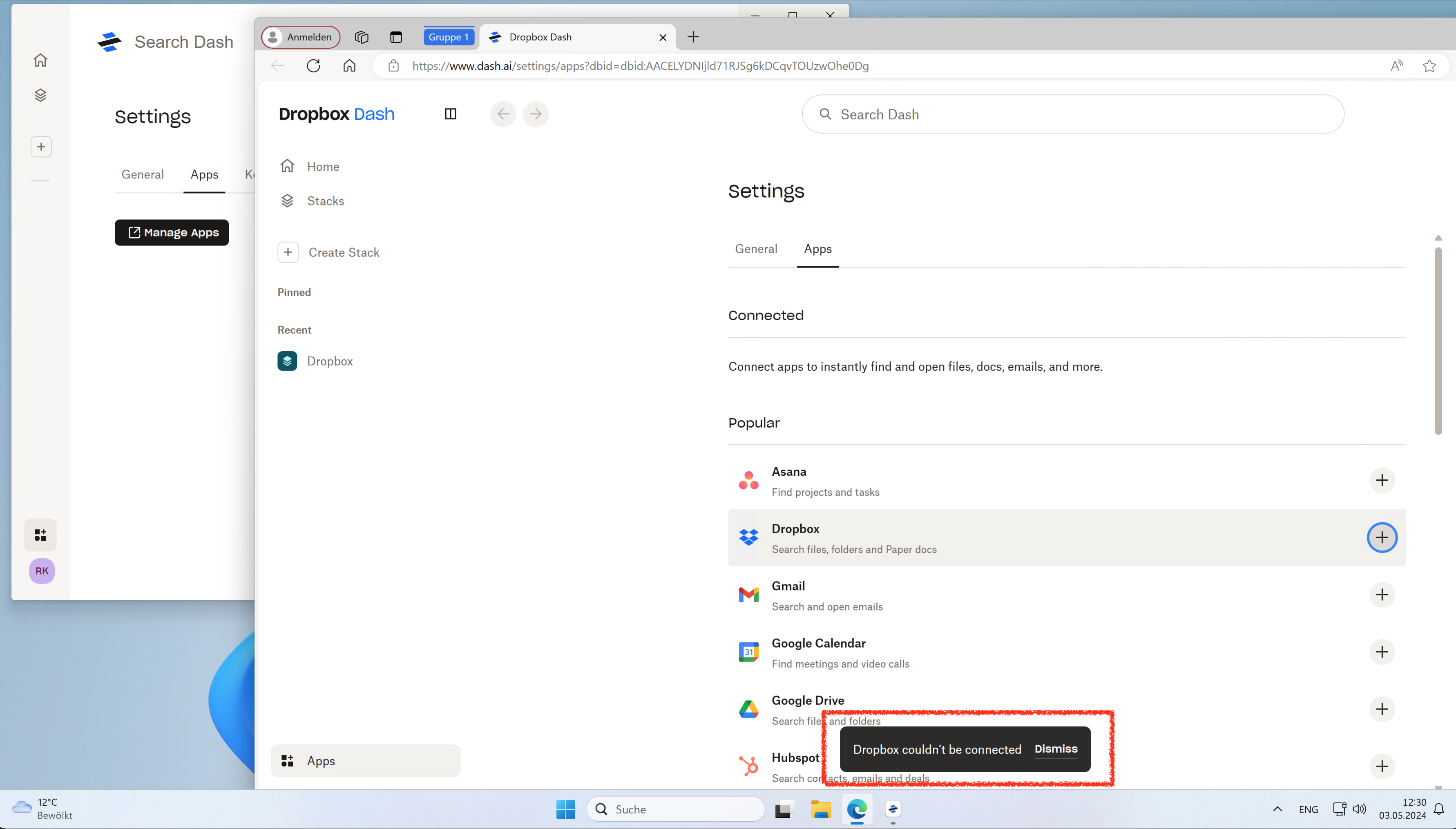The height and width of the screenshot is (829, 1456).
Task: Click the Search Dash field in browser
Action: coord(1073,114)
